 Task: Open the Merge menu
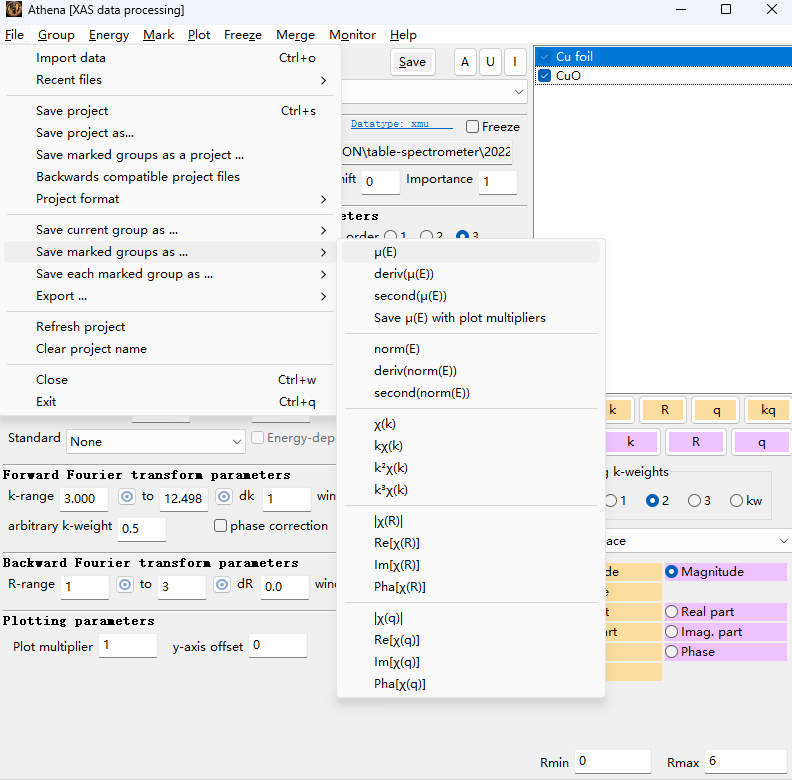tap(295, 35)
